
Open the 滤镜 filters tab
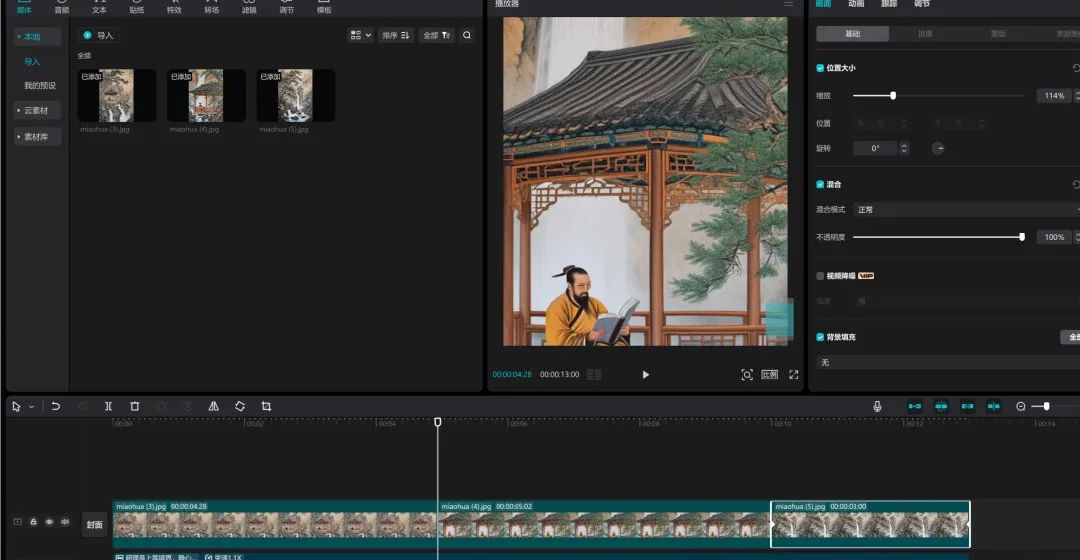click(x=249, y=8)
